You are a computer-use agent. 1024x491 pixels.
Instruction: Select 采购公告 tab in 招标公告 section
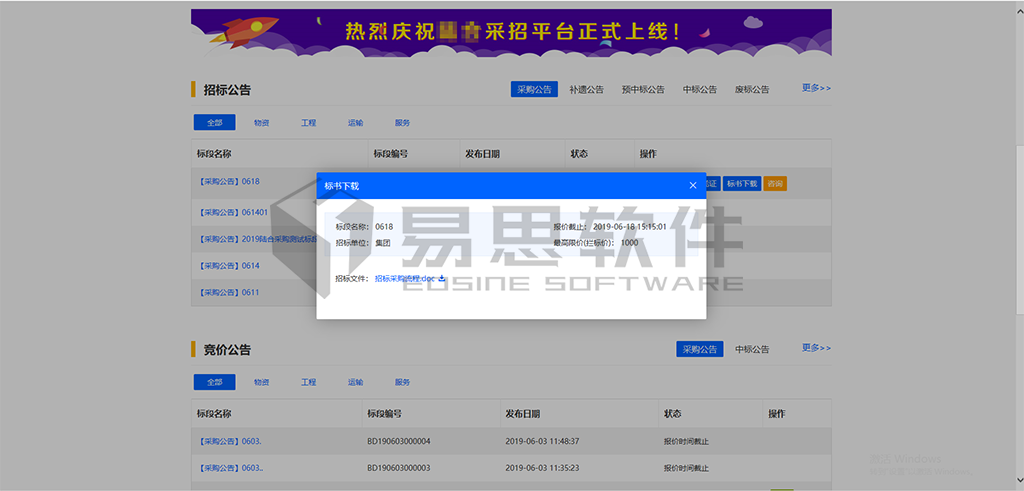(x=534, y=89)
